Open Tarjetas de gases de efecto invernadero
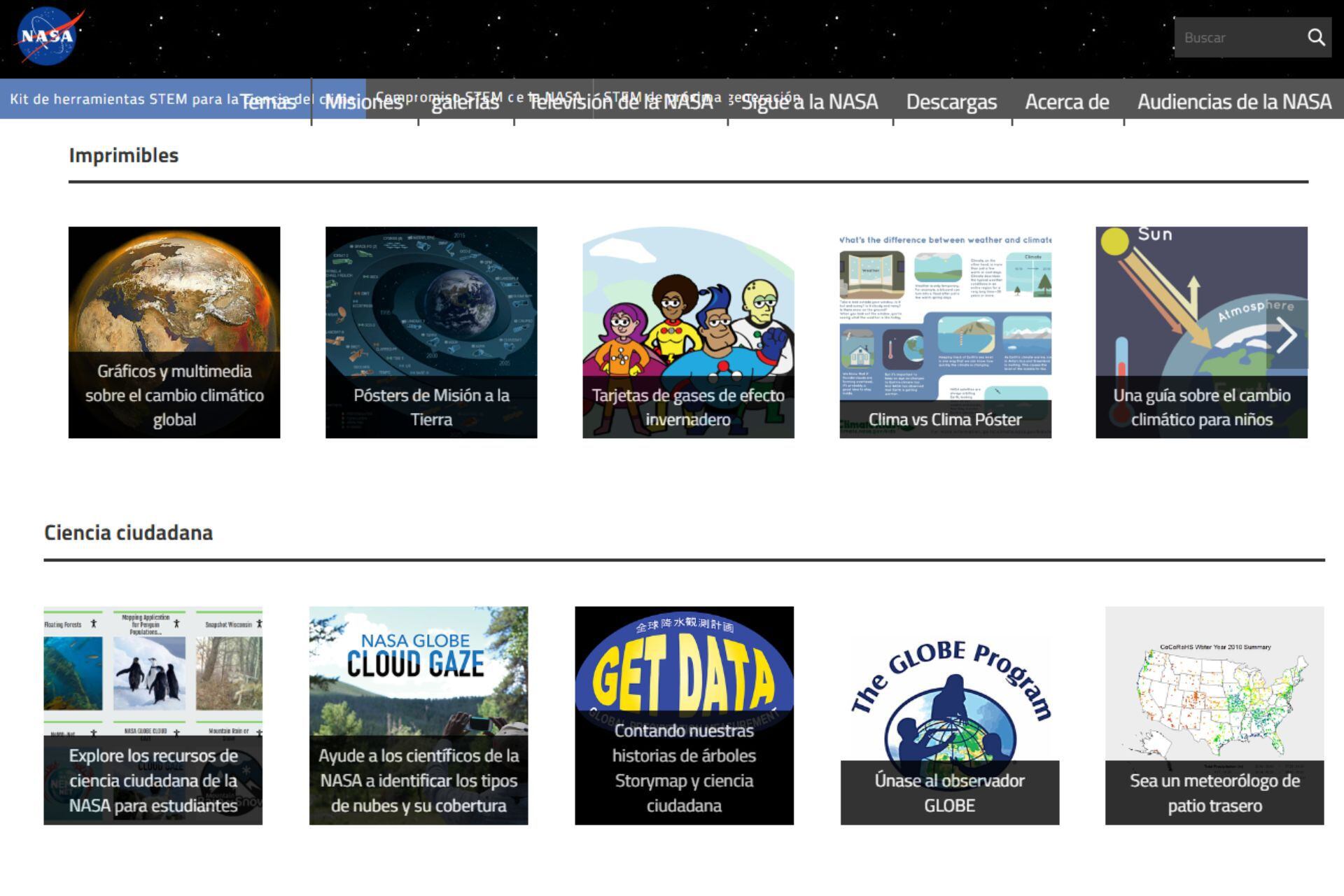This screenshot has height=896, width=1344. click(x=688, y=332)
